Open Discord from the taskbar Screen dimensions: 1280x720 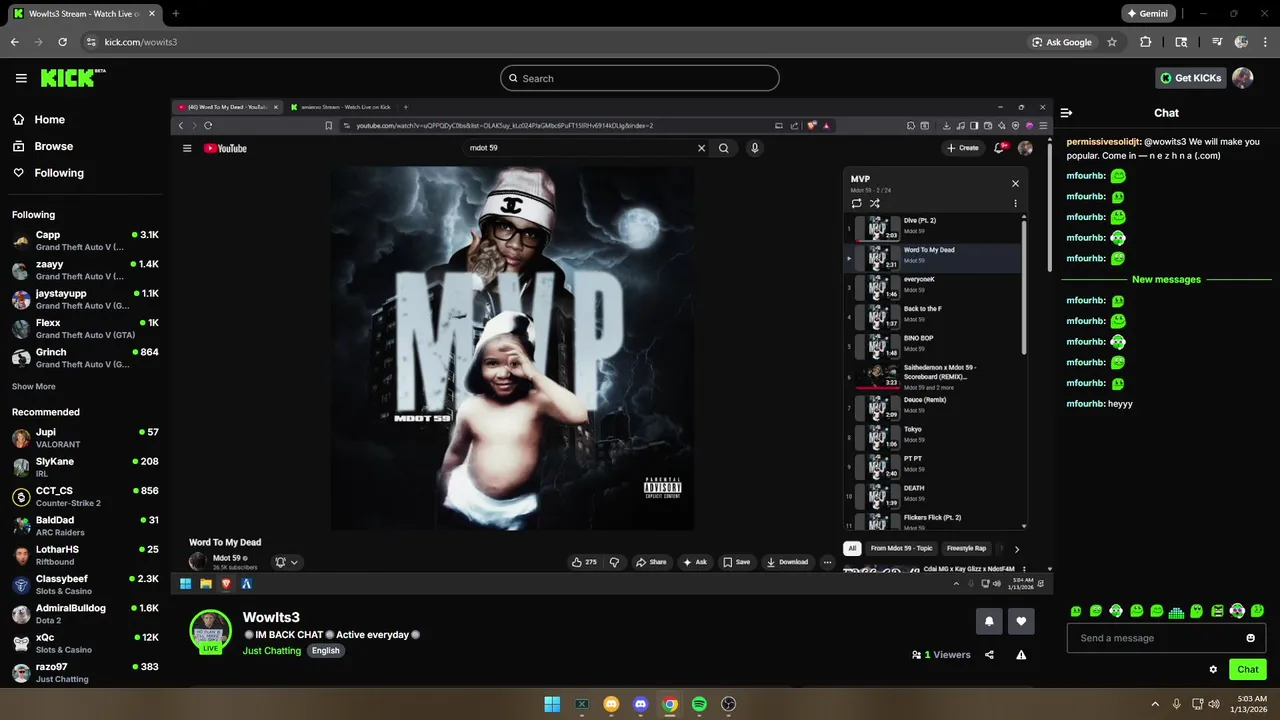(x=641, y=704)
